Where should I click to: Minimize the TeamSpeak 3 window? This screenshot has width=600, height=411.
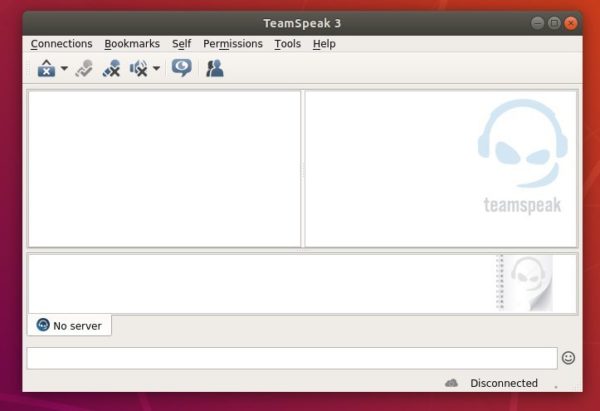[x=537, y=23]
